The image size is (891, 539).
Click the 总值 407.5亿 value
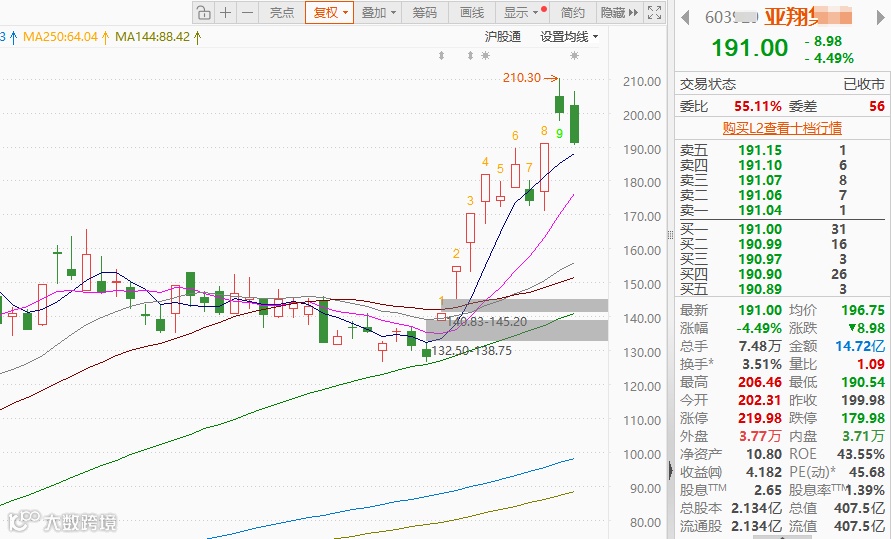[859, 508]
